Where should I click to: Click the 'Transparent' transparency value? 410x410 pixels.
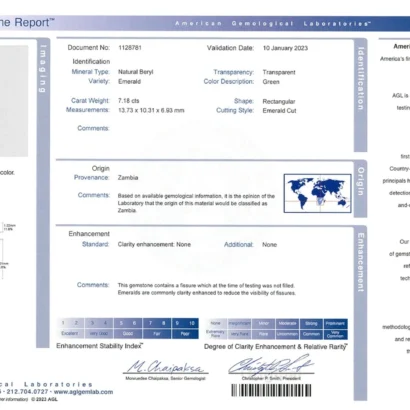[279, 72]
